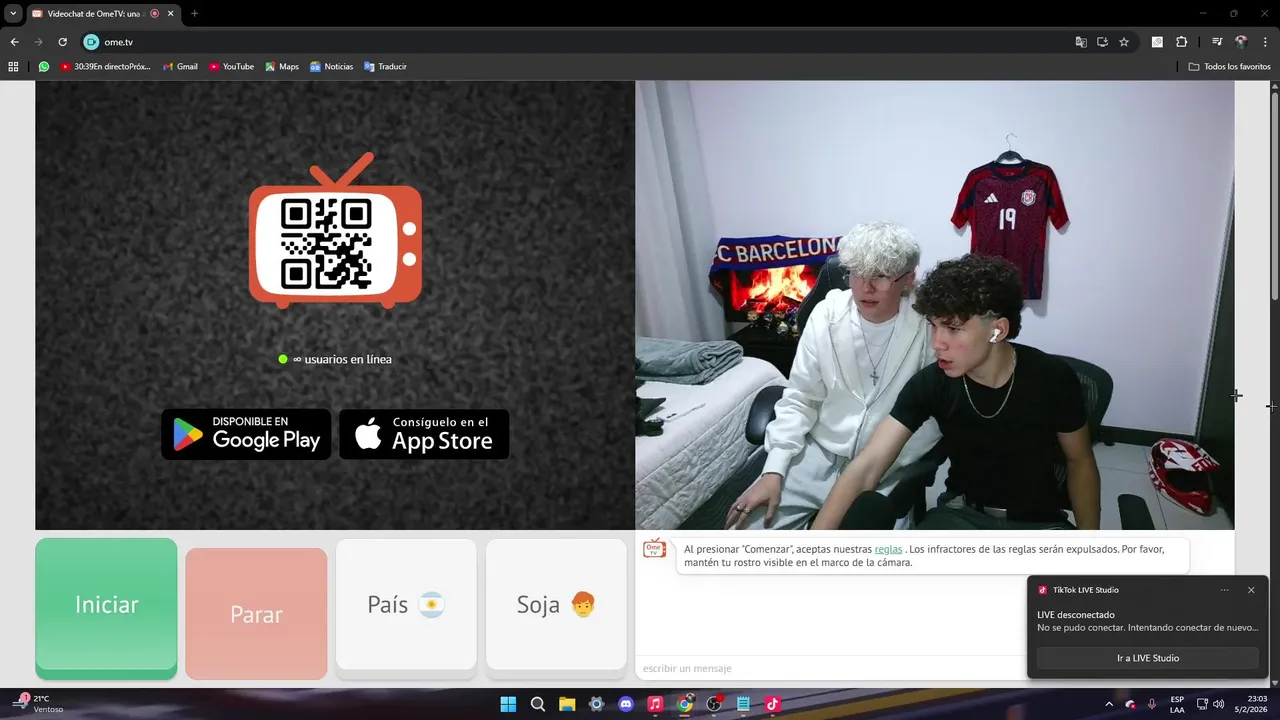The height and width of the screenshot is (720, 1280).
Task: Open File Explorer from the taskbar
Action: (x=567, y=704)
